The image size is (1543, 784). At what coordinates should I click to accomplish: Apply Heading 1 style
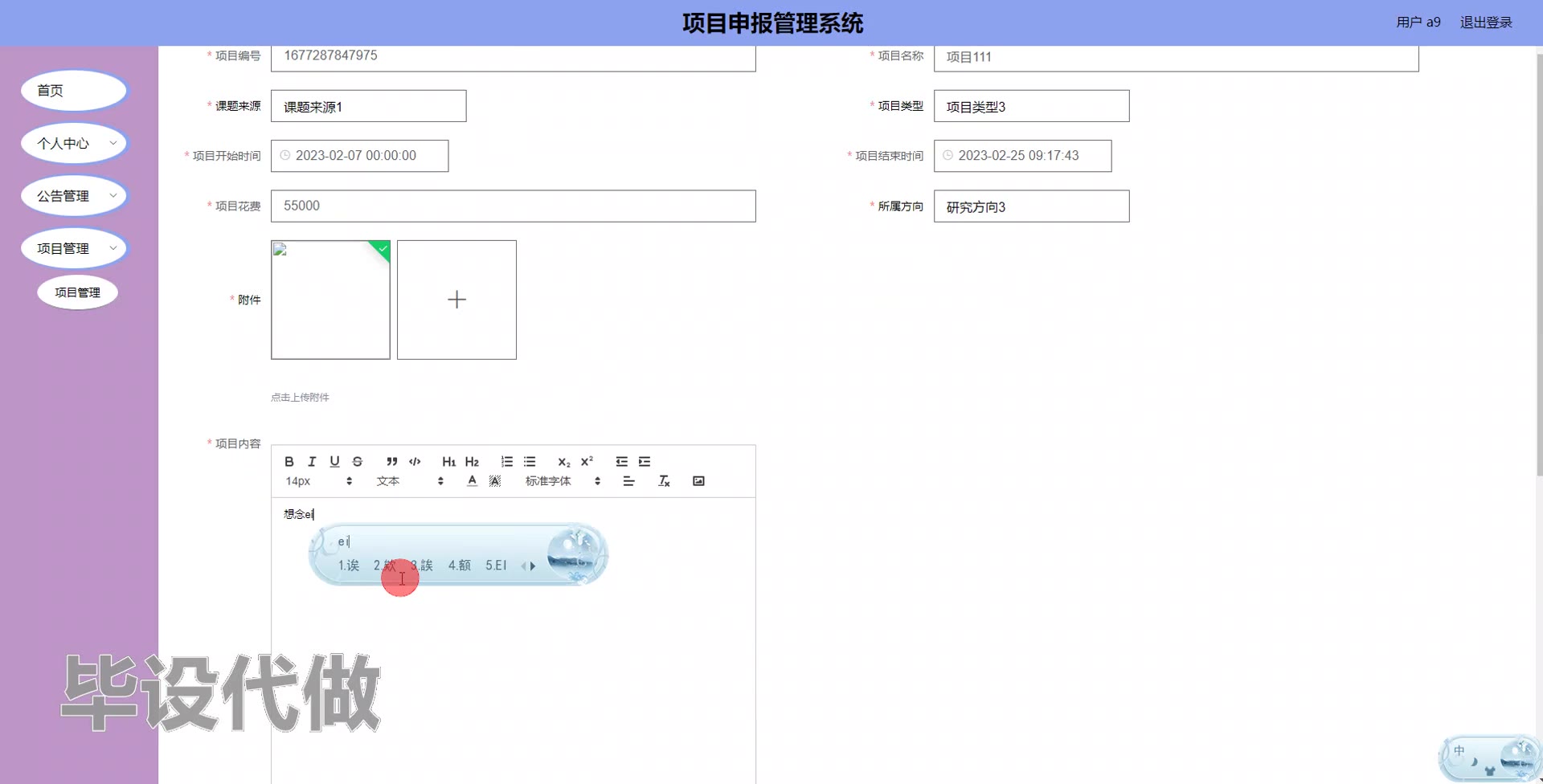[x=449, y=462]
